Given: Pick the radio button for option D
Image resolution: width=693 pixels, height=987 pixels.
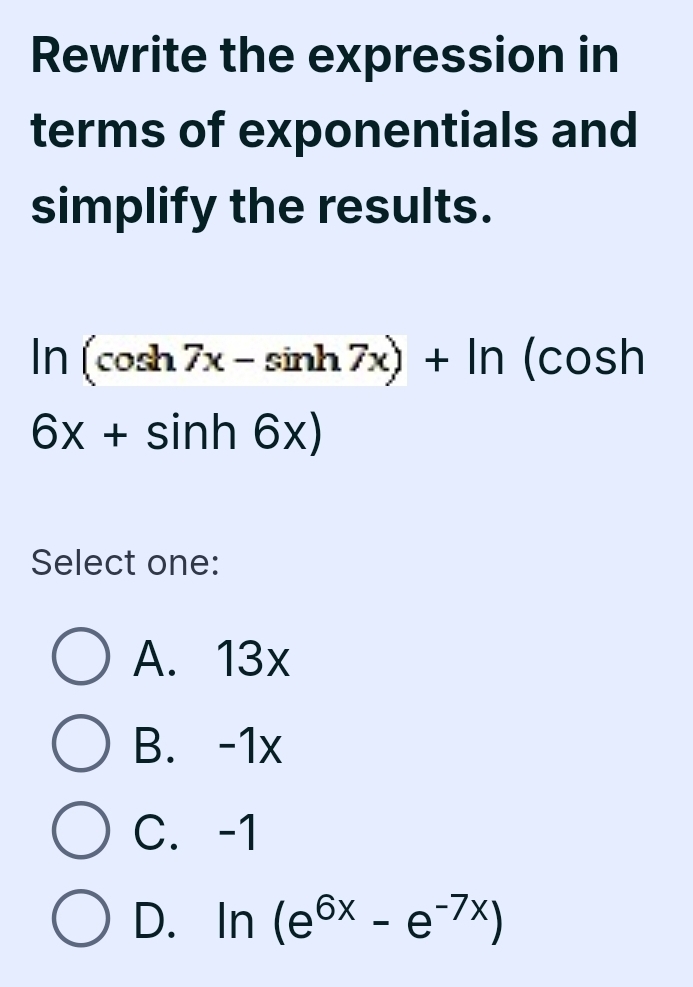Looking at the screenshot, I should tap(79, 920).
